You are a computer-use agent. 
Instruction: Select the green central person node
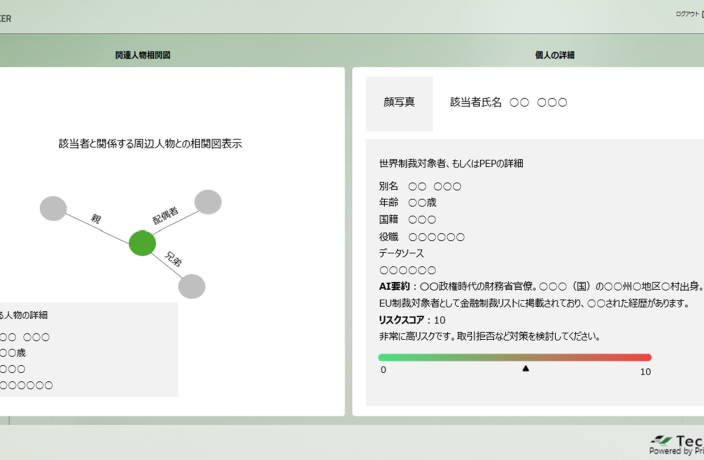(x=142, y=243)
